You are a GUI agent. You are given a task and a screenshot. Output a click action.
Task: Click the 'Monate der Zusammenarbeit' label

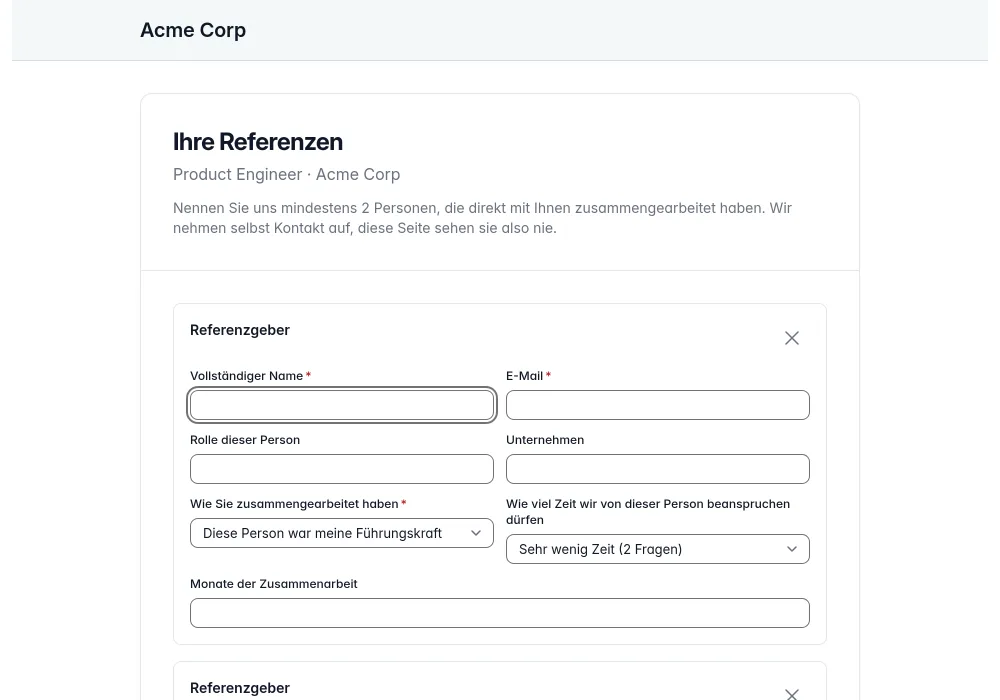274,584
